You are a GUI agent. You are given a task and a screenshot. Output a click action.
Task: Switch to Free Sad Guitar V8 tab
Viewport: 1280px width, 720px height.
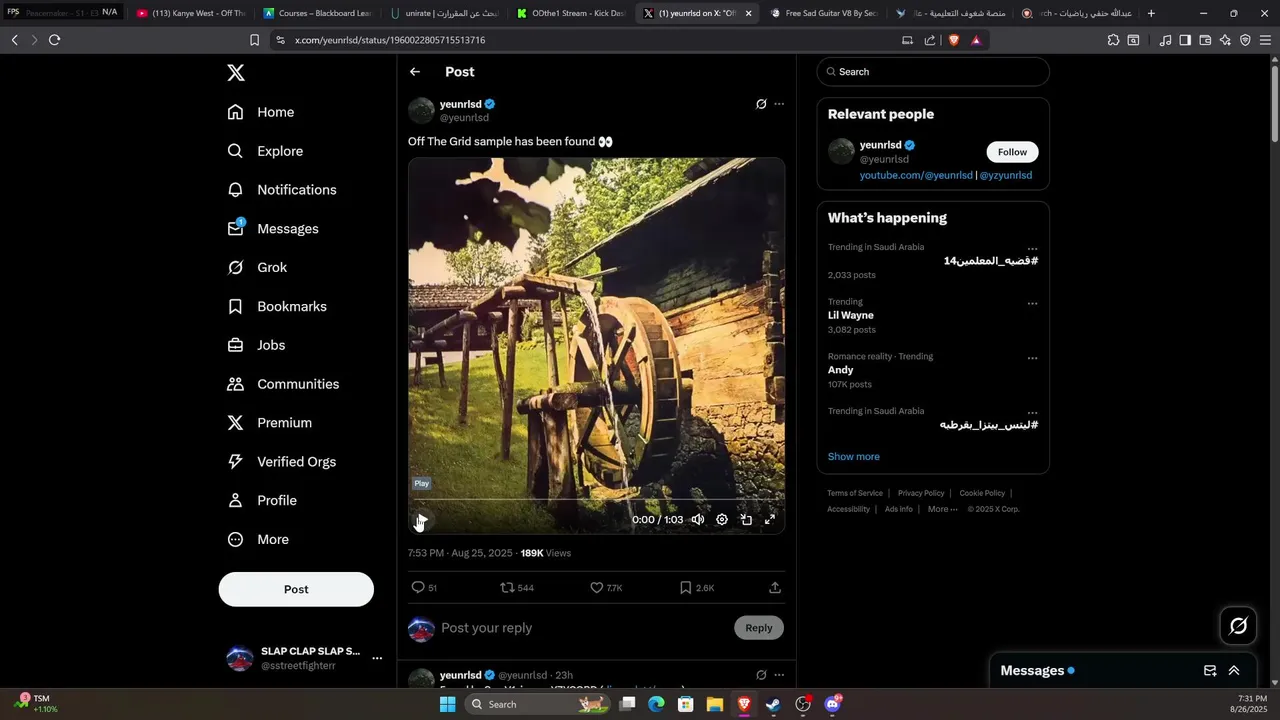coord(825,13)
